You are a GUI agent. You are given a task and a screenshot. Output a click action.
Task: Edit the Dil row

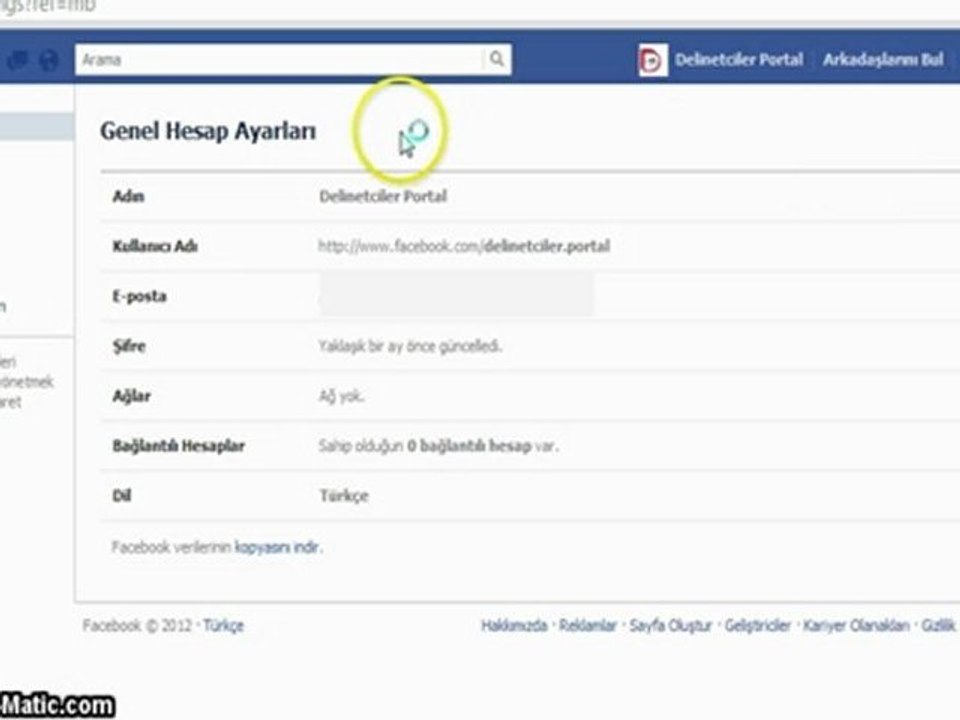[530, 495]
